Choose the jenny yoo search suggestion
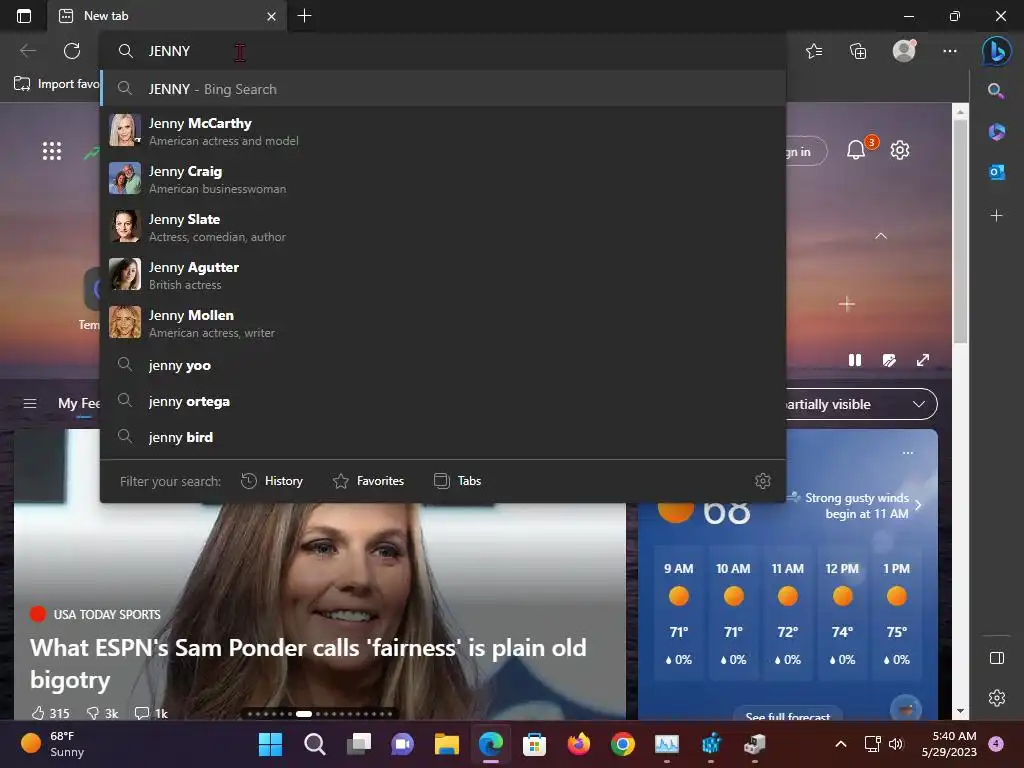Viewport: 1024px width, 768px height. click(443, 365)
